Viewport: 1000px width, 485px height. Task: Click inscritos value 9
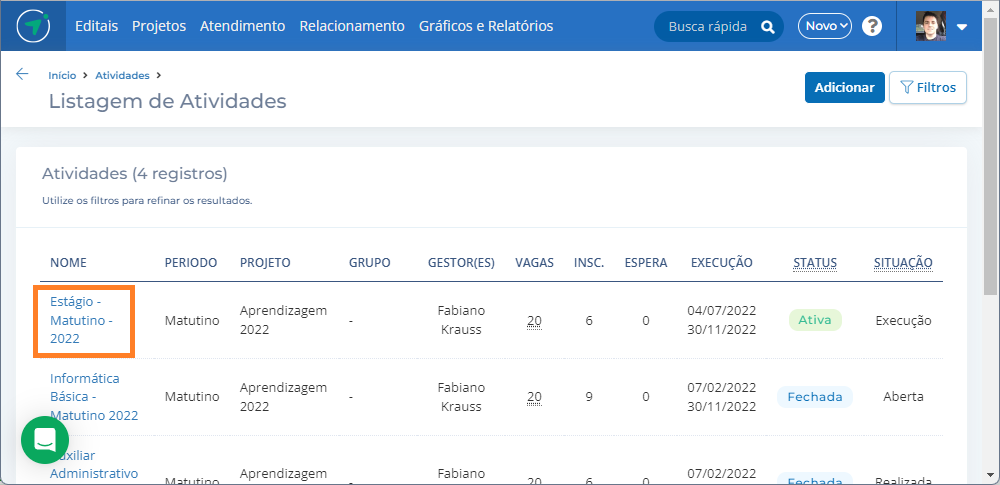coord(589,396)
